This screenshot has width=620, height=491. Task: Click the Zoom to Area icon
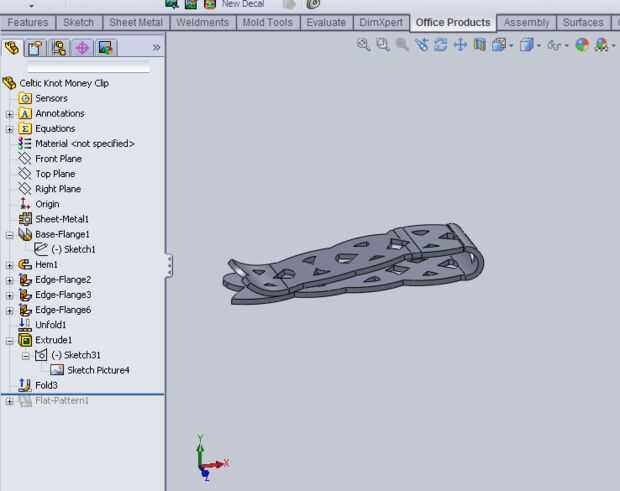pos(383,45)
